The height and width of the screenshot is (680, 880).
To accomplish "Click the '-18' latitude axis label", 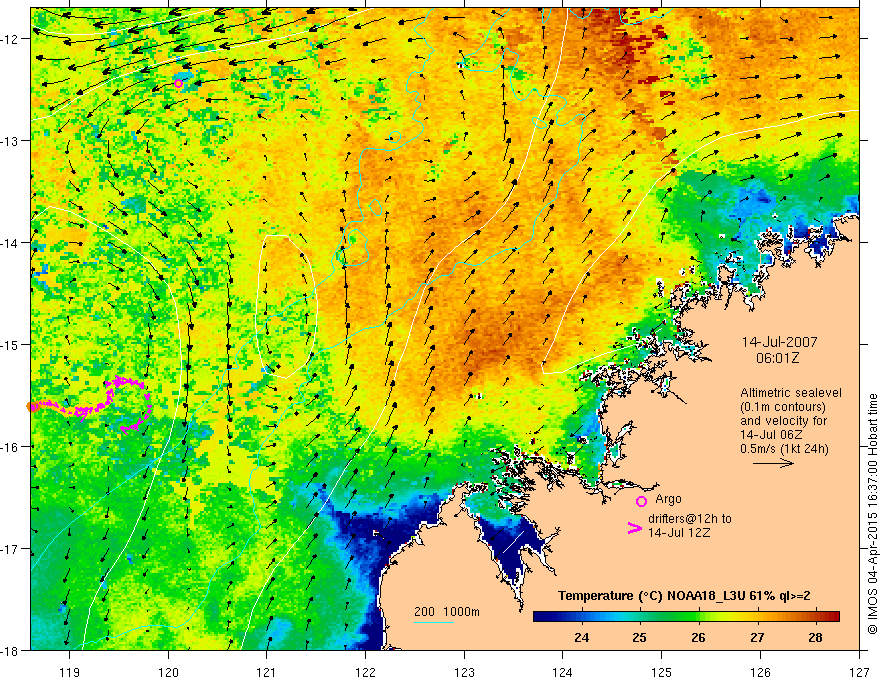I will click(10, 650).
